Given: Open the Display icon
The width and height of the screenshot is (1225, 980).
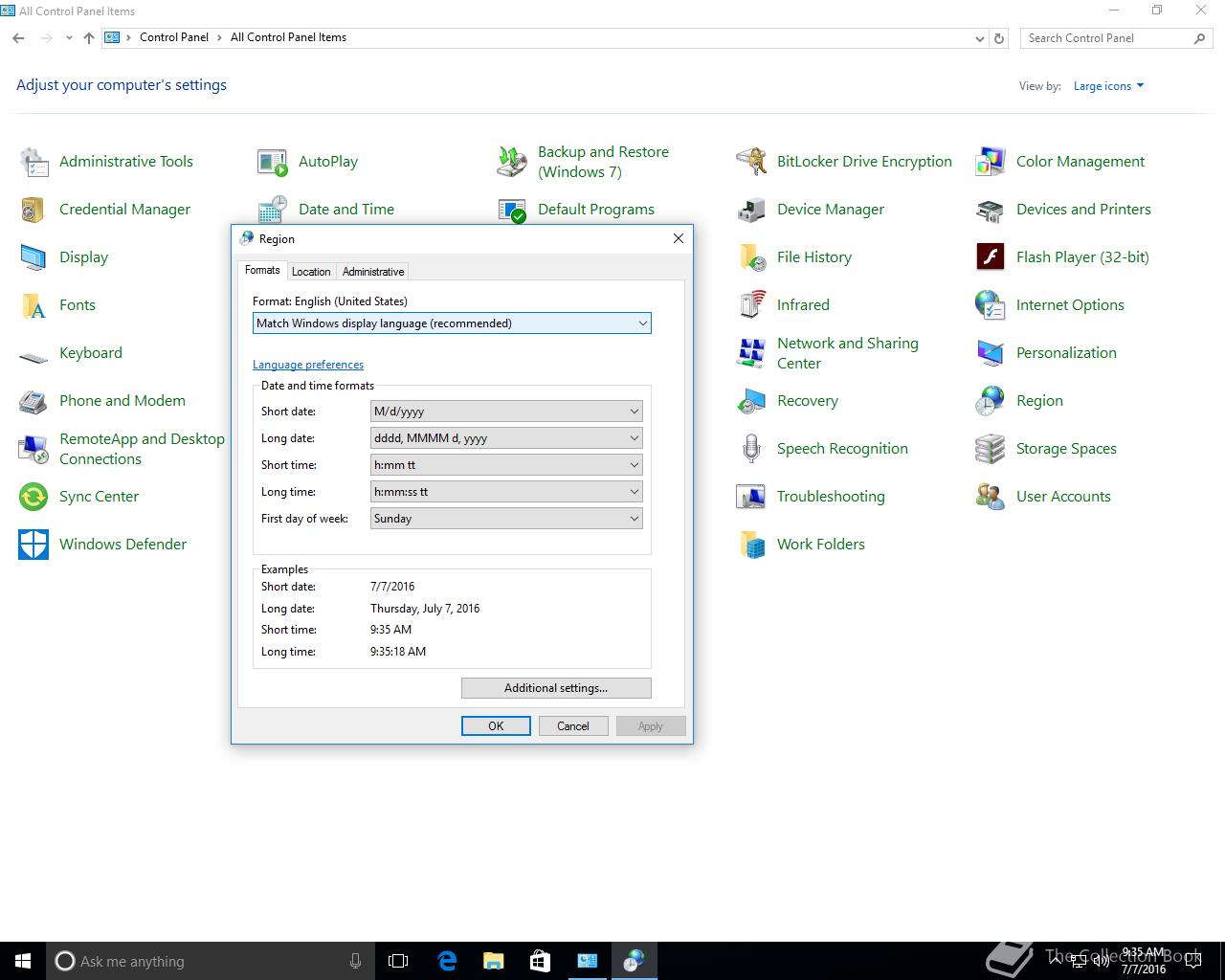Looking at the screenshot, I should (x=33, y=257).
